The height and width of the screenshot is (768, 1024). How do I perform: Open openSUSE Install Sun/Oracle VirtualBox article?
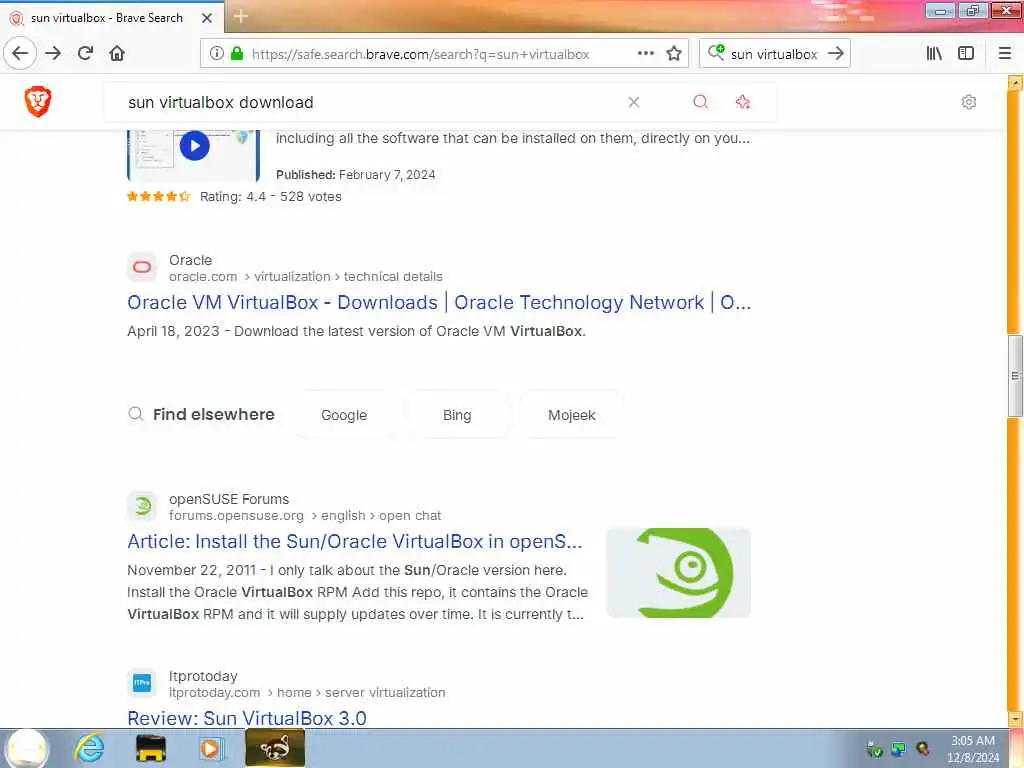point(355,541)
